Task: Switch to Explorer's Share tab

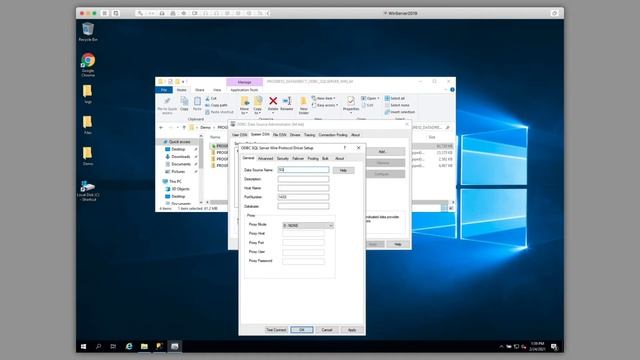Action: point(200,90)
